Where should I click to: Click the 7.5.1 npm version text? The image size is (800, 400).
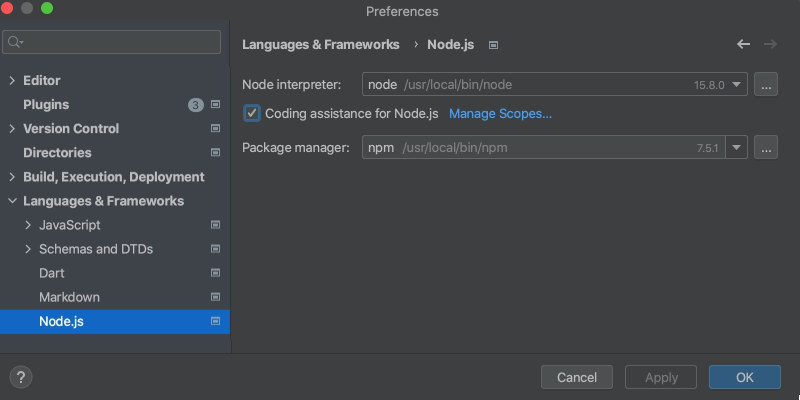coord(707,148)
